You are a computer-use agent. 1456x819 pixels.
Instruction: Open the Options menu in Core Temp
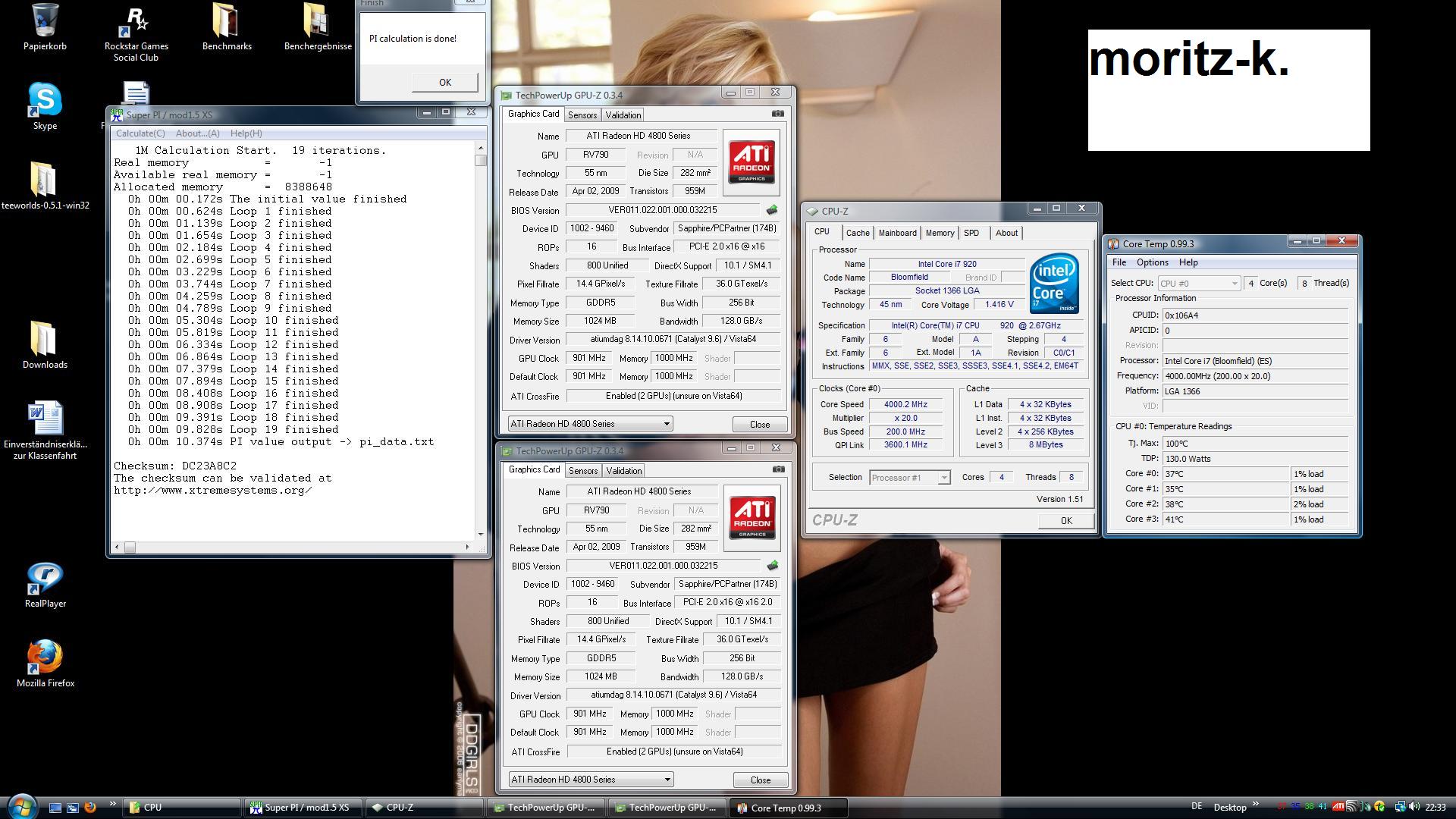[x=1152, y=262]
